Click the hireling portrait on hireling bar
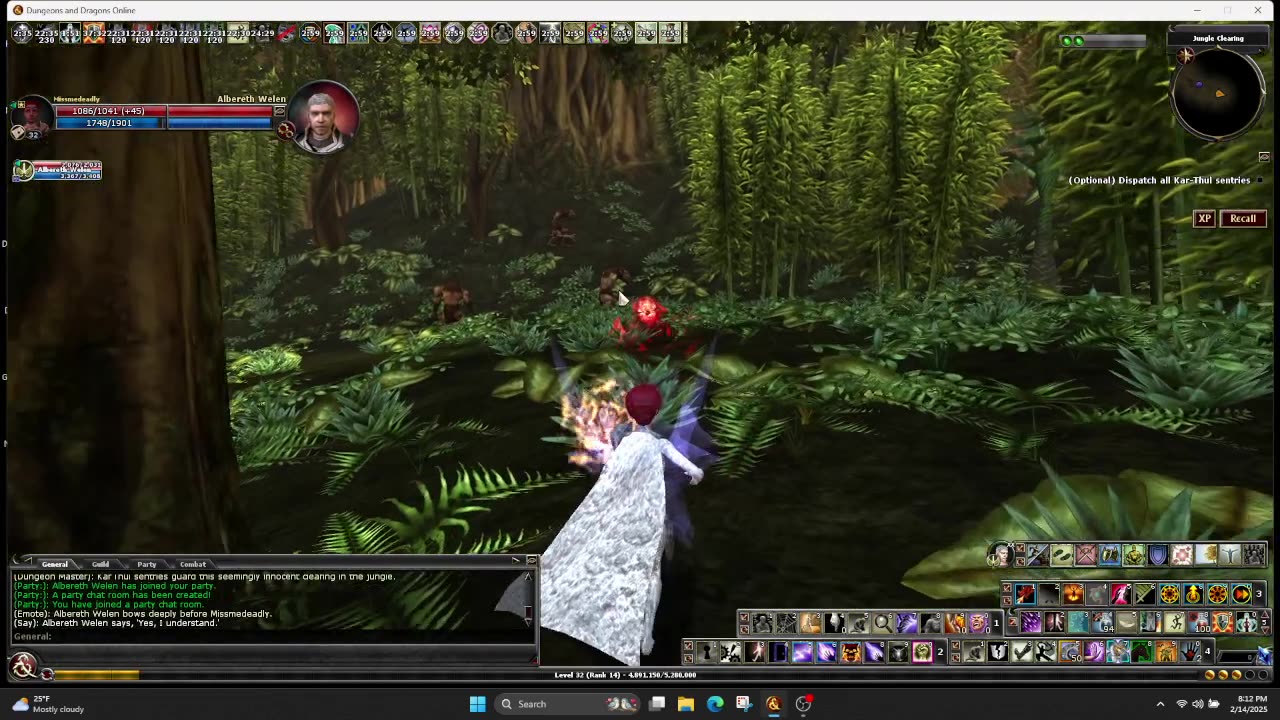The image size is (1280, 720). coord(1002,554)
